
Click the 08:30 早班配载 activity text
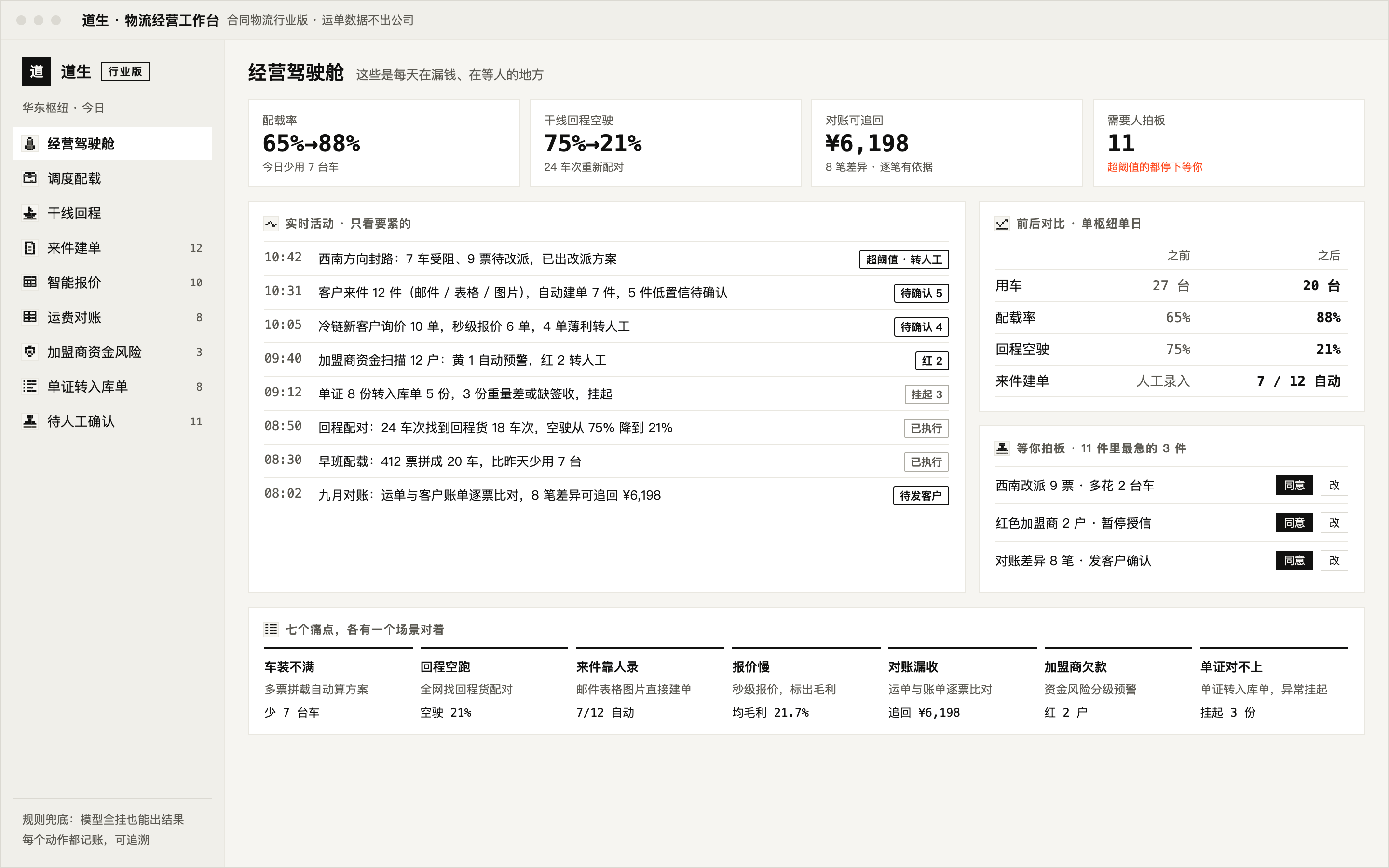(x=450, y=461)
